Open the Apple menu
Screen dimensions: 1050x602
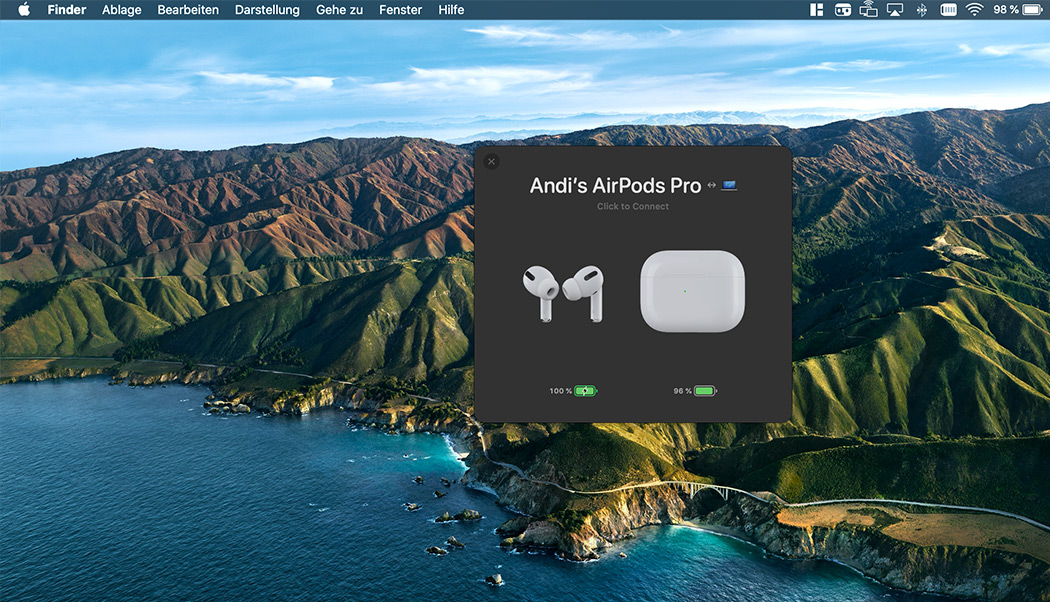(24, 9)
